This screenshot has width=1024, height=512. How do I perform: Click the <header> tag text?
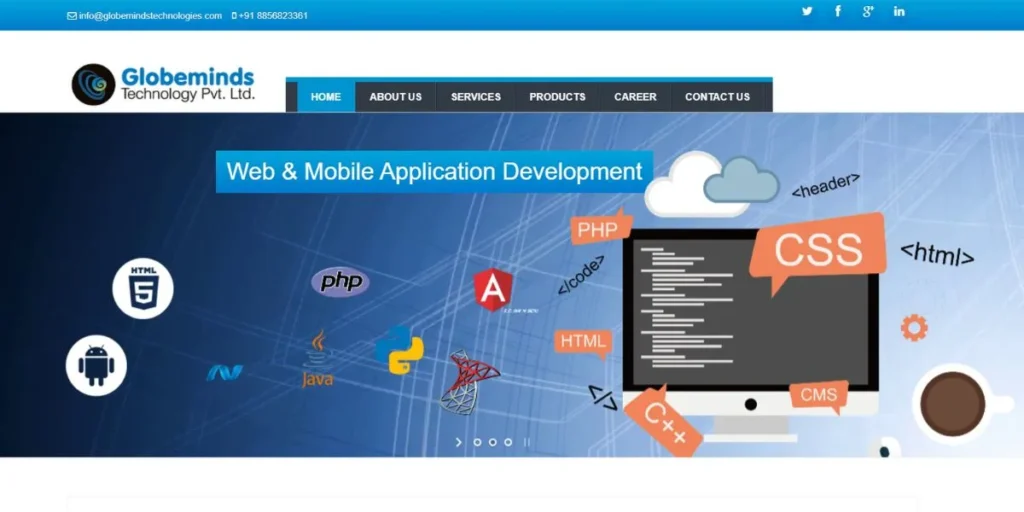pos(826,185)
